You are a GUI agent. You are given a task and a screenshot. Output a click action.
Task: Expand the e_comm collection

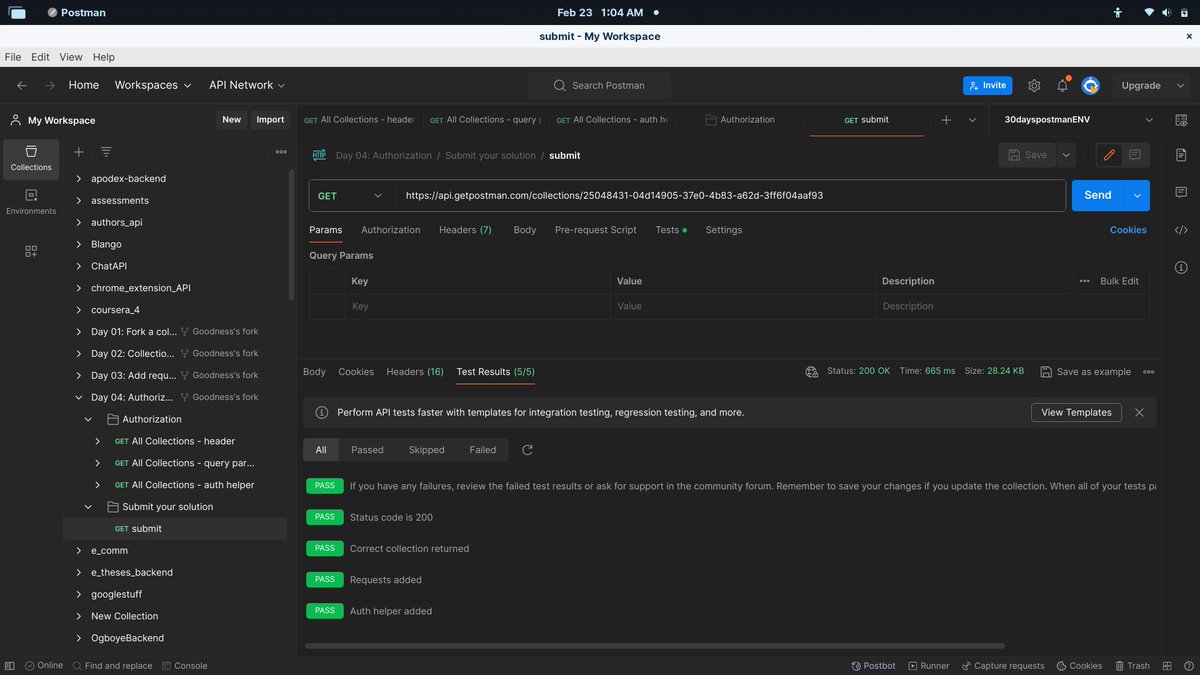coord(79,550)
